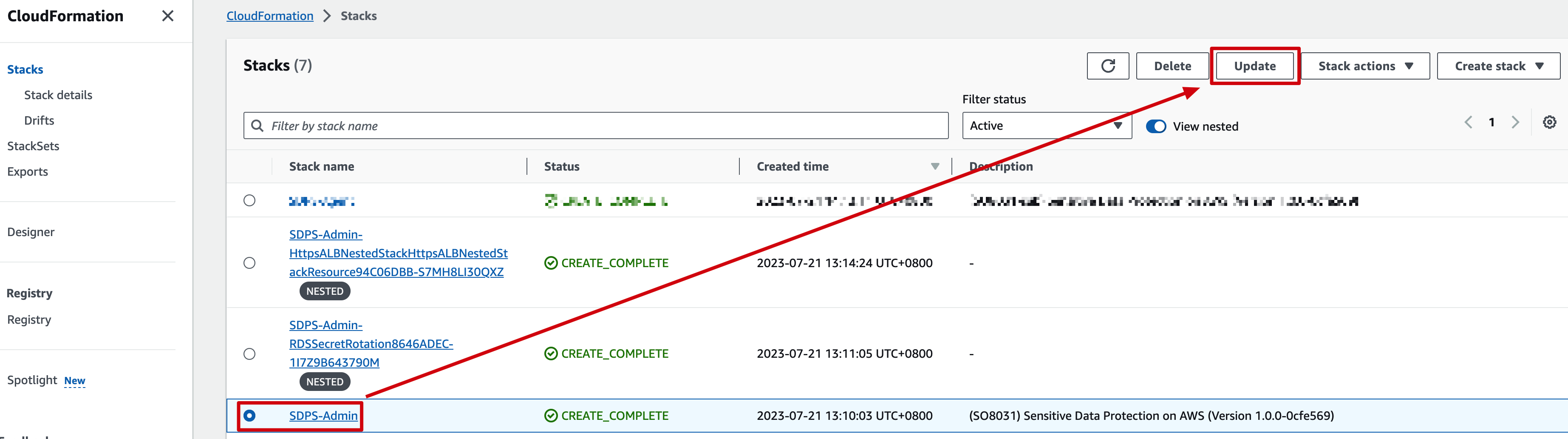Focus the Filter by stack name field
Screen dimensions: 1568x439
coord(596,125)
